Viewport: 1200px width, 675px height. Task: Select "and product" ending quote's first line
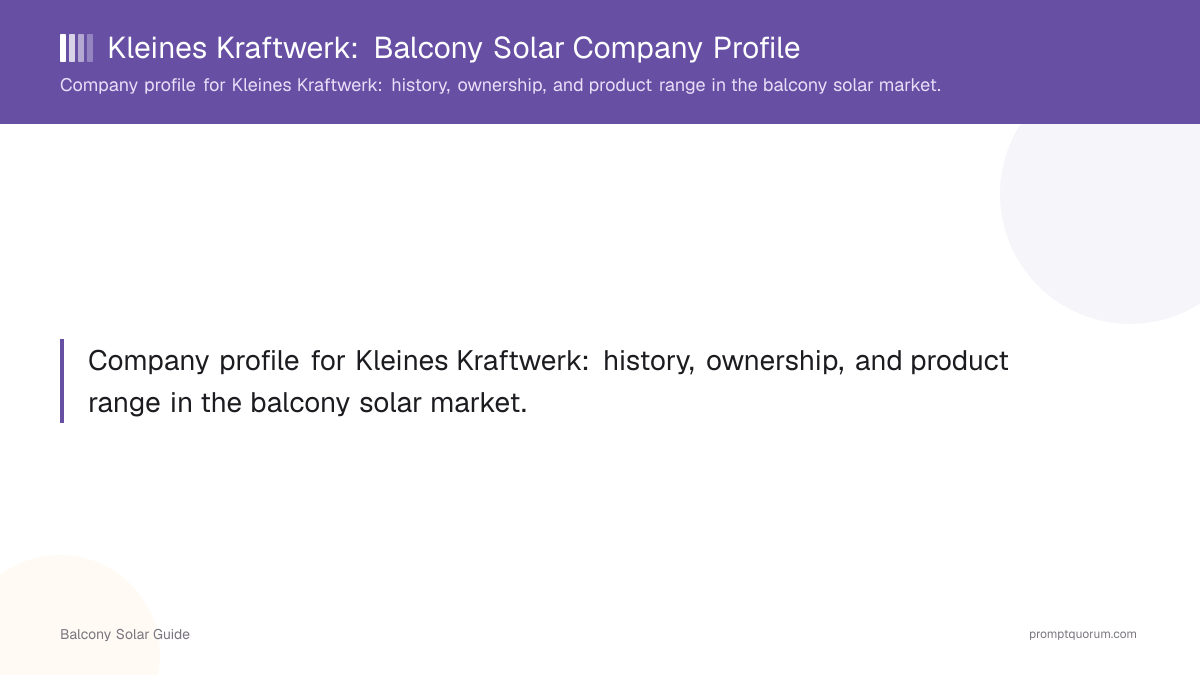point(932,360)
